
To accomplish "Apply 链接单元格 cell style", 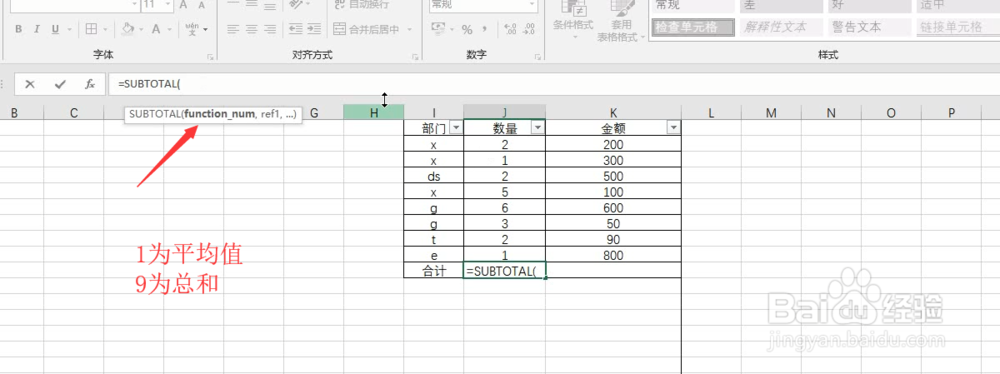I will [x=959, y=27].
